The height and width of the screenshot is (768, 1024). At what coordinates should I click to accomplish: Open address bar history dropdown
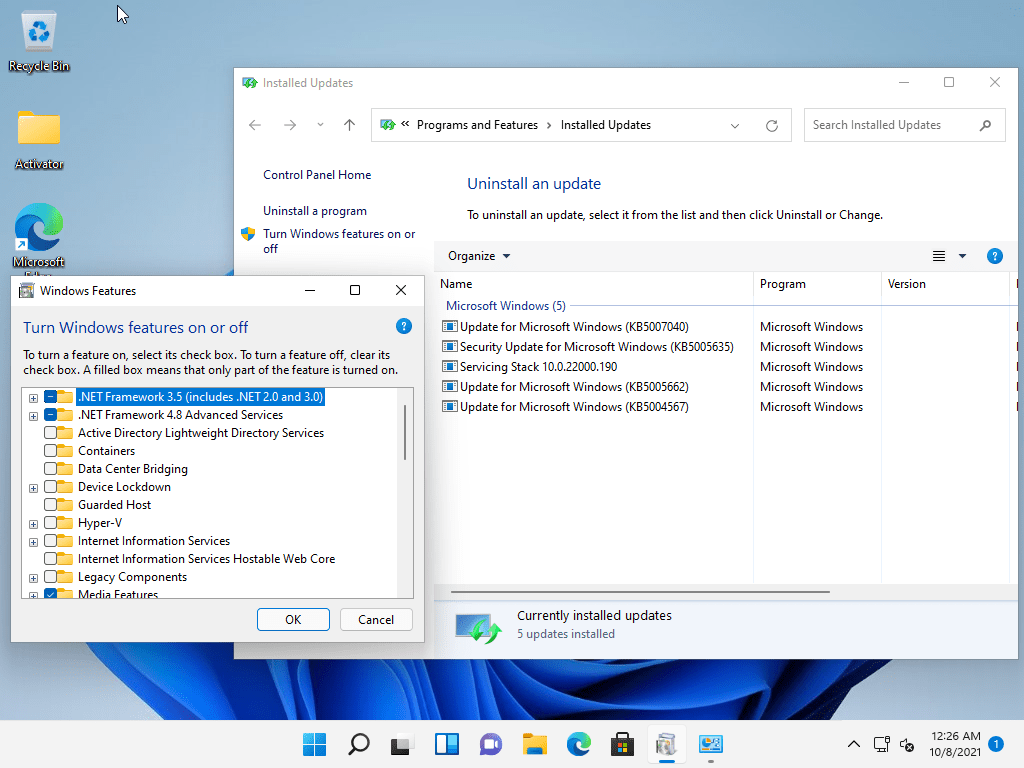735,125
